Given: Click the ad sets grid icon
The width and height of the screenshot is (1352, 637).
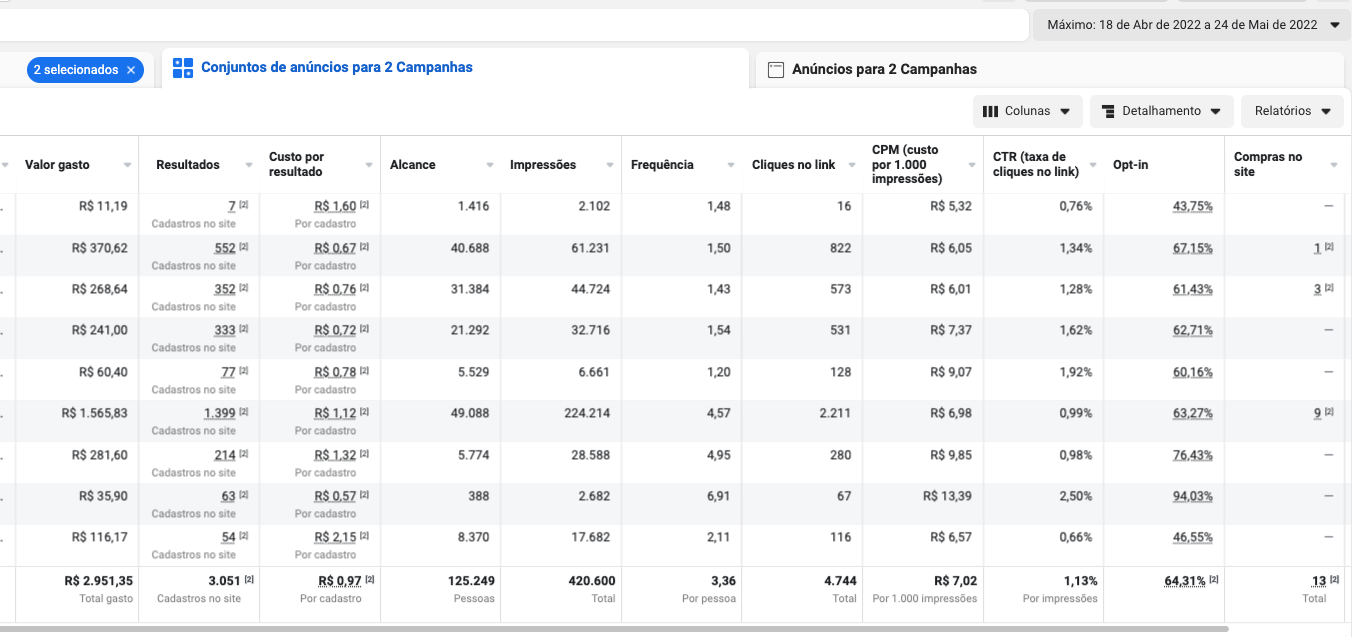Looking at the screenshot, I should coord(183,68).
